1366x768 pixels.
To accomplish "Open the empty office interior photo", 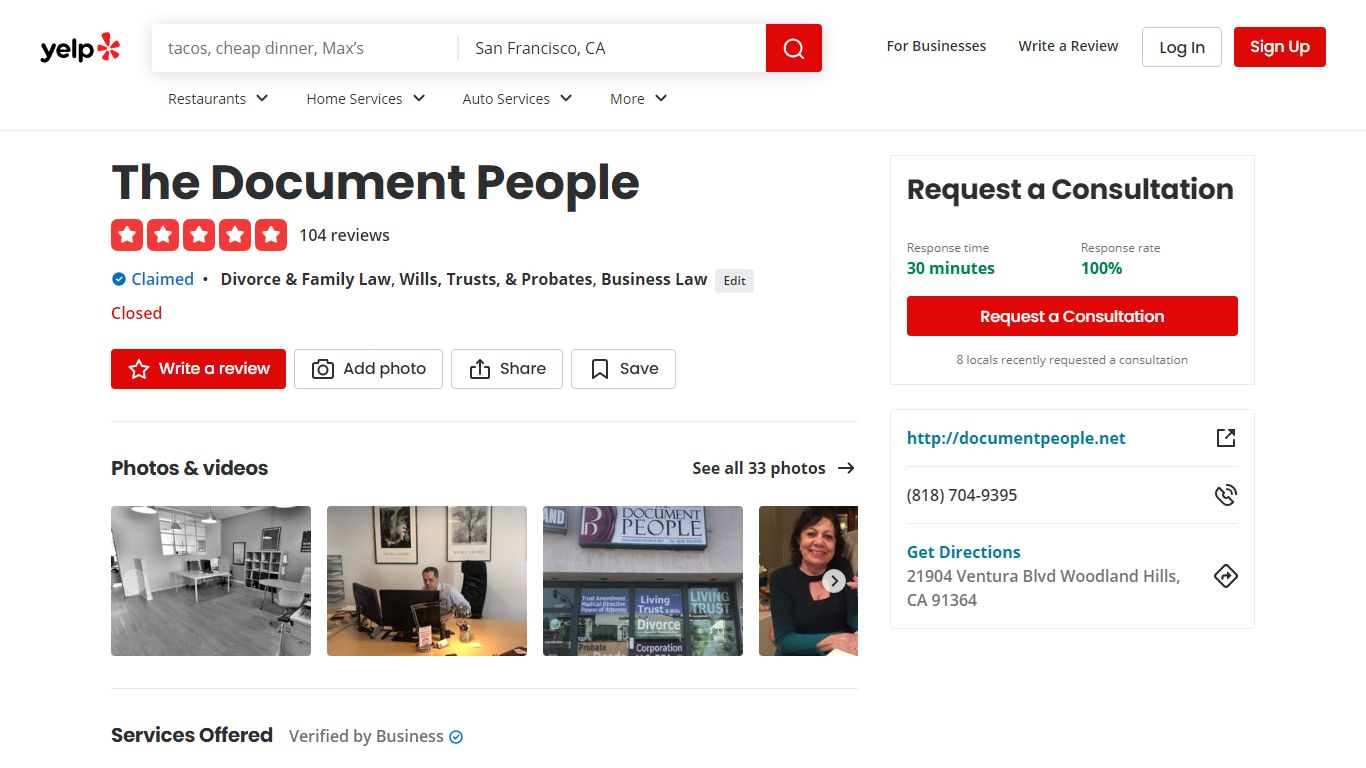I will (x=211, y=581).
